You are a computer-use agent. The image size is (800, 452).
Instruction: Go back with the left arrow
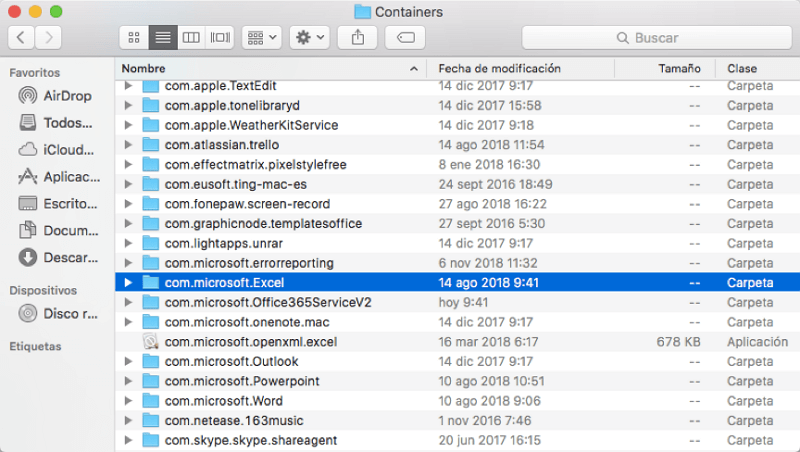pyautogui.click(x=21, y=38)
